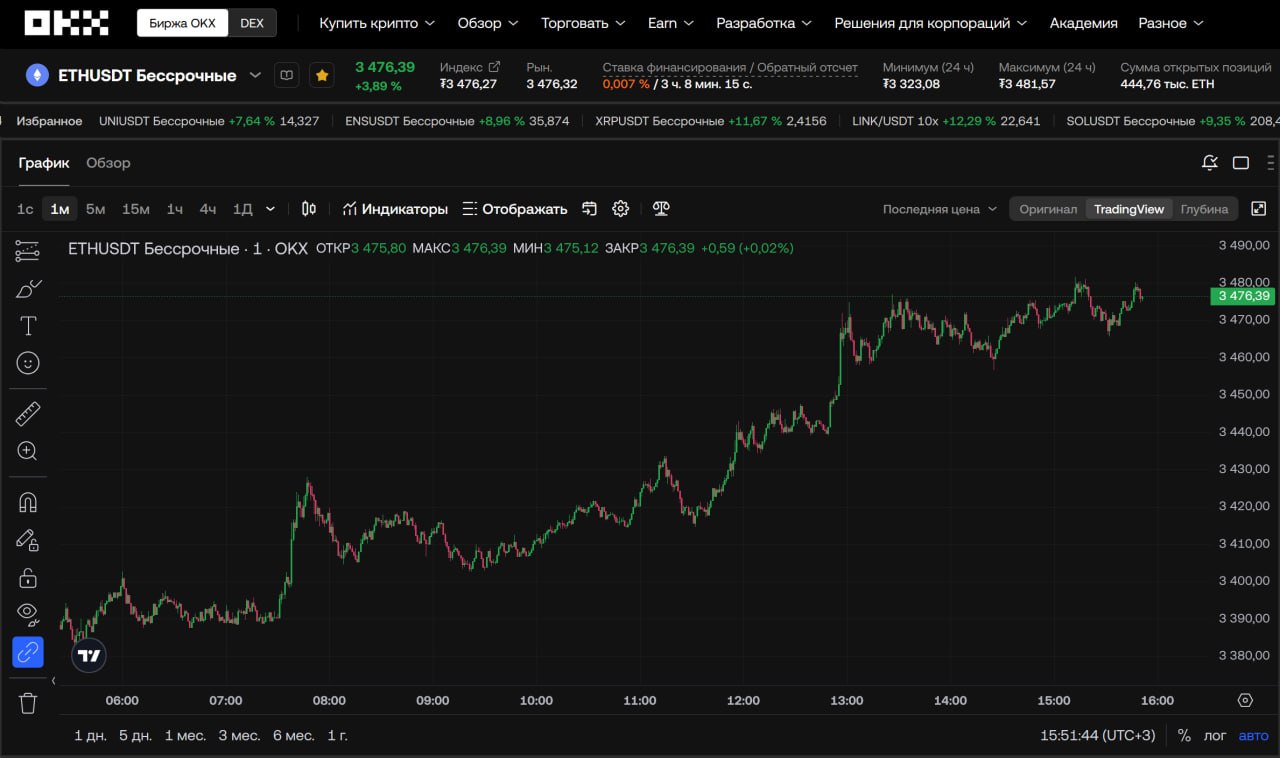Expand chart to fullscreen
Screen dimensions: 1280x758
pyautogui.click(x=1258, y=208)
